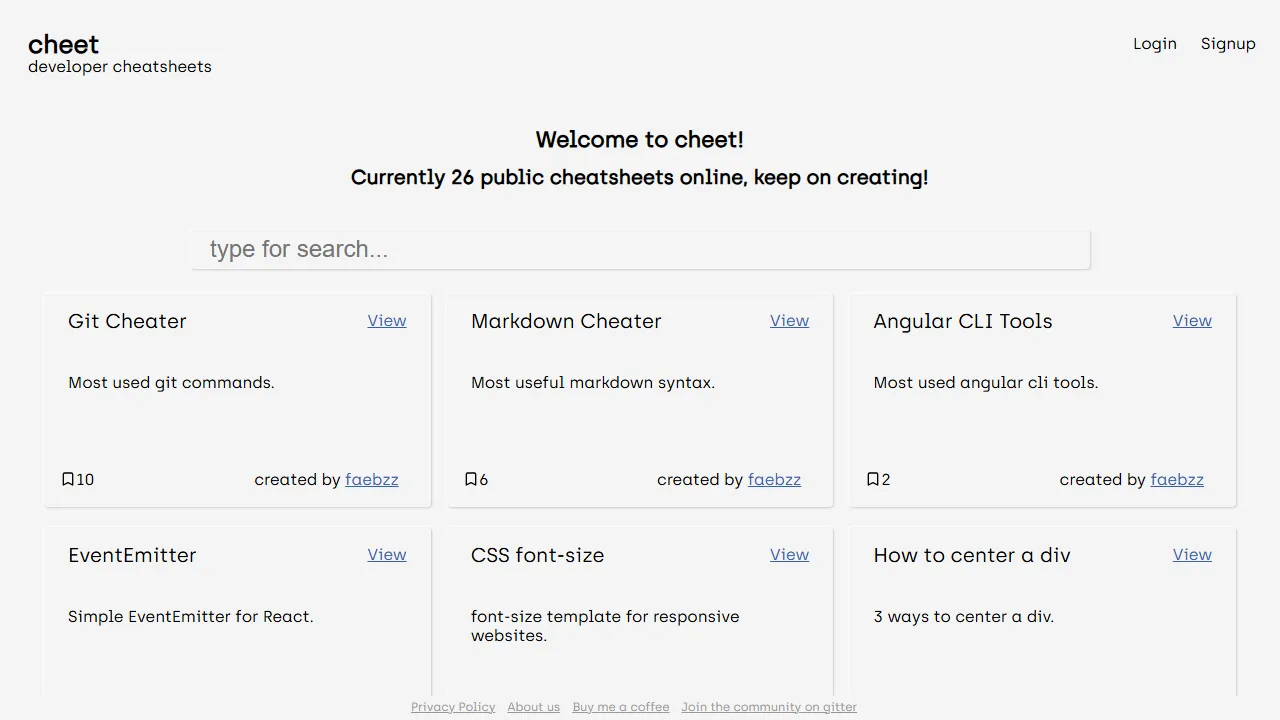Click the Buy me a coffee link

click(620, 706)
